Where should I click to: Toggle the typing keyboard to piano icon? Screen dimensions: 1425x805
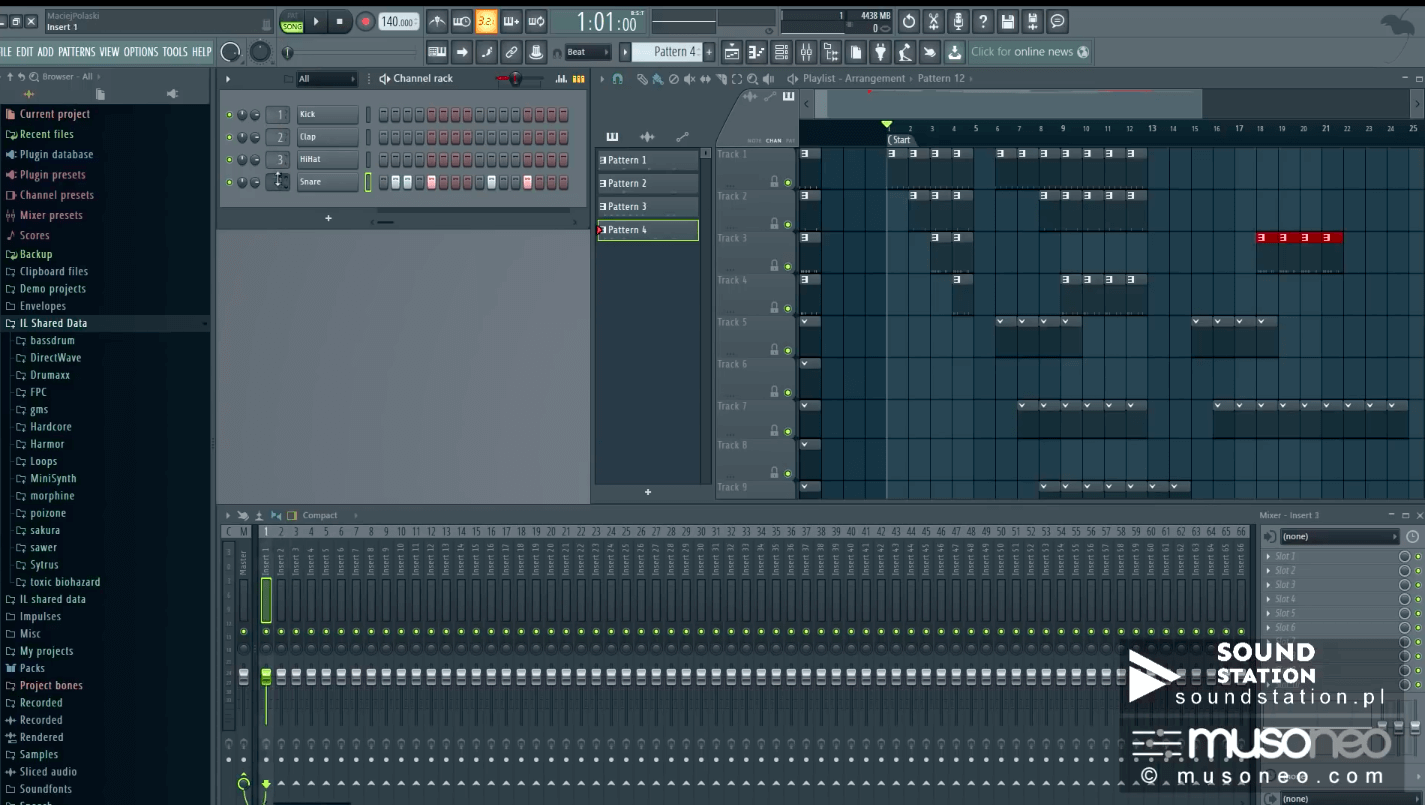tap(437, 52)
